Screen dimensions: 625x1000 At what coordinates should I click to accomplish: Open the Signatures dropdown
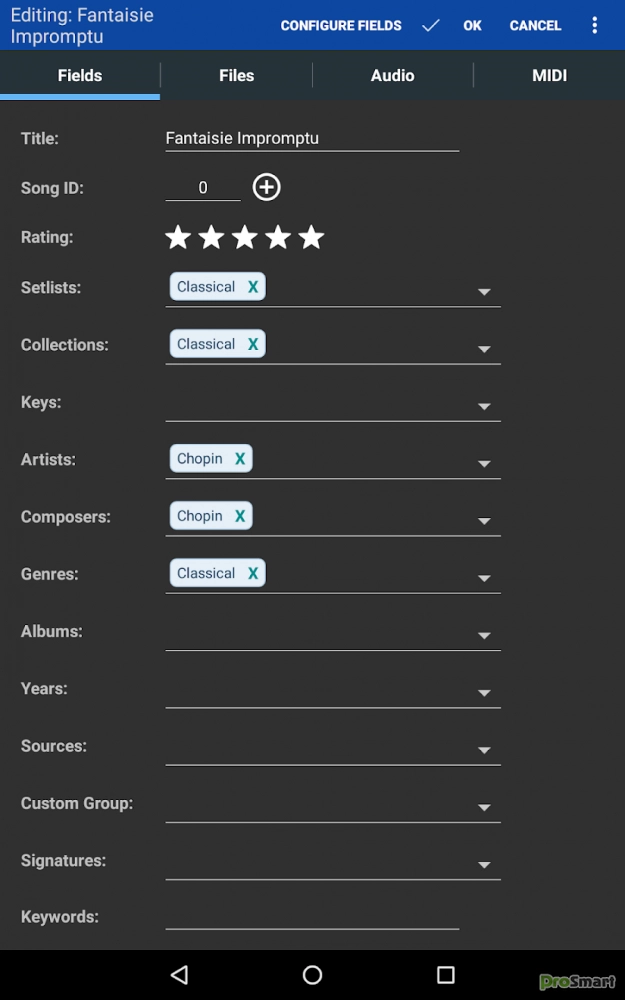point(484,864)
